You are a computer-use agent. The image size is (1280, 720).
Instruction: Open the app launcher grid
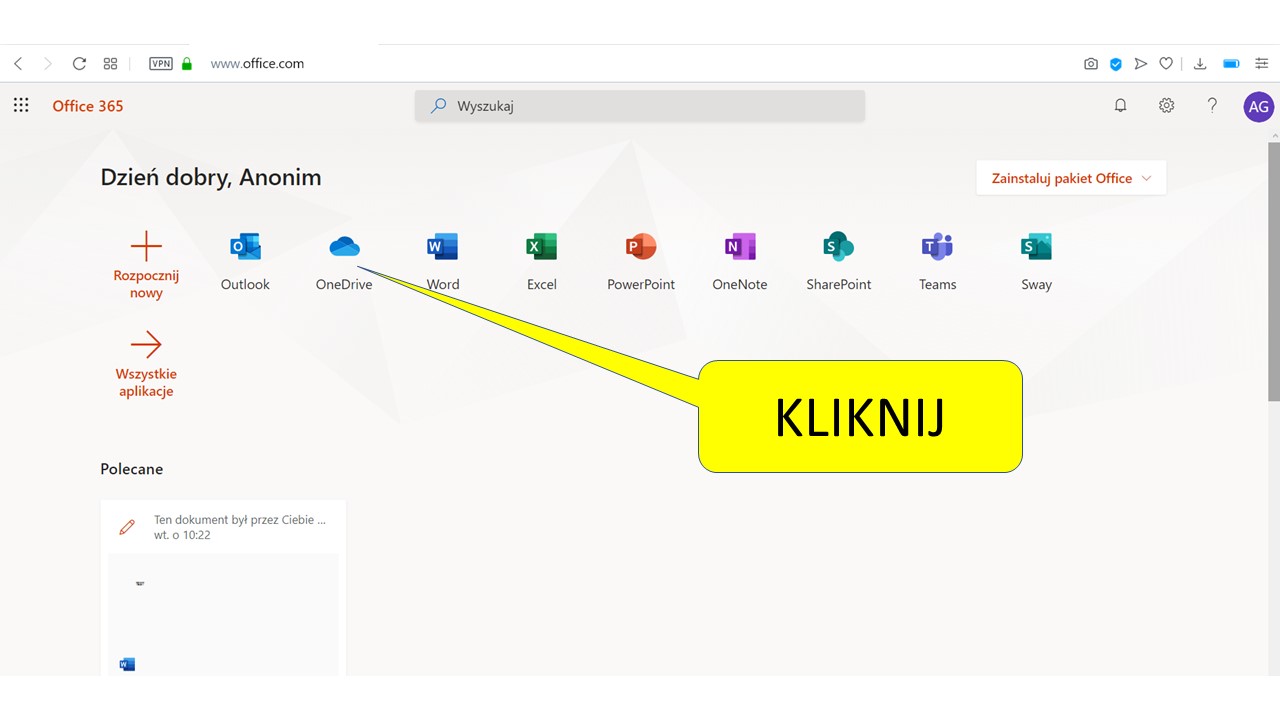21,106
